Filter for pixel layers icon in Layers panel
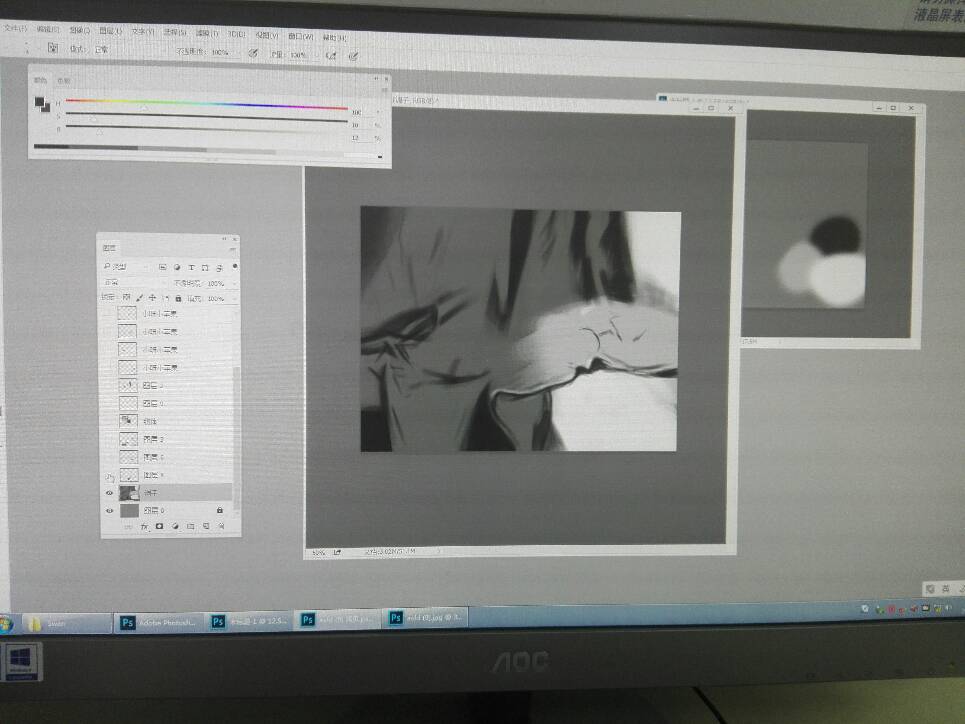965x724 pixels. pos(162,267)
